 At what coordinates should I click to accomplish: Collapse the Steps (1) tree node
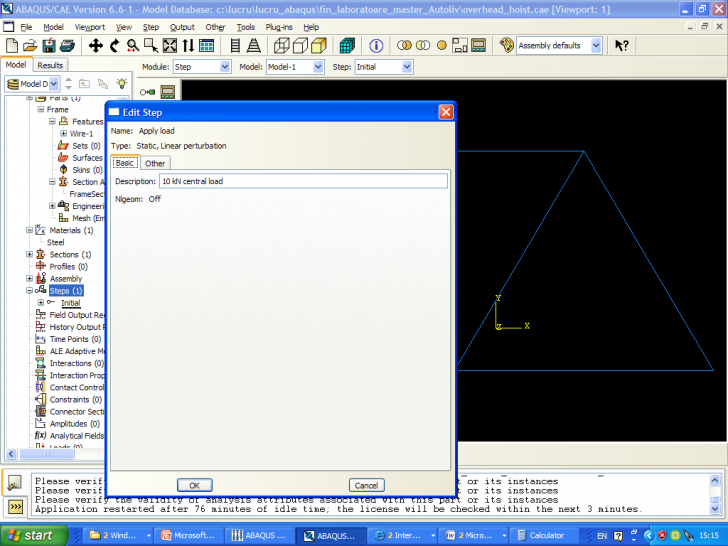point(30,291)
